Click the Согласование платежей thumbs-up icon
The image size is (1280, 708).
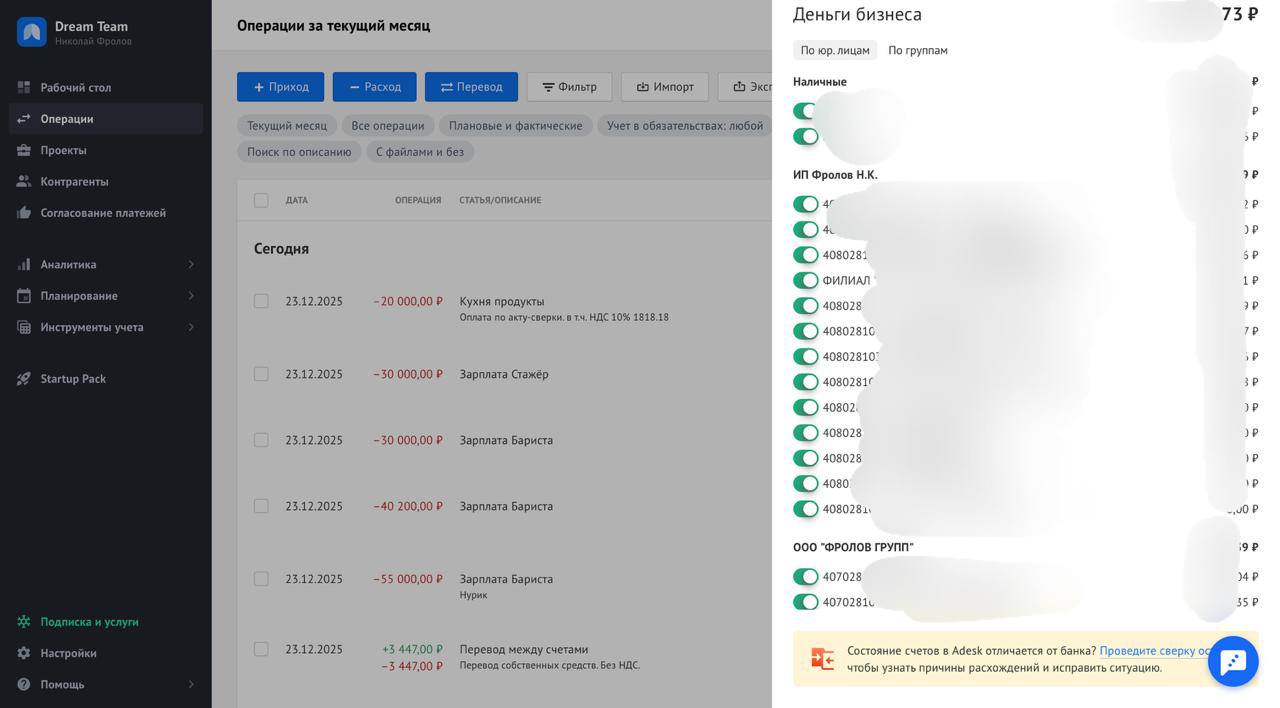tap(24, 213)
